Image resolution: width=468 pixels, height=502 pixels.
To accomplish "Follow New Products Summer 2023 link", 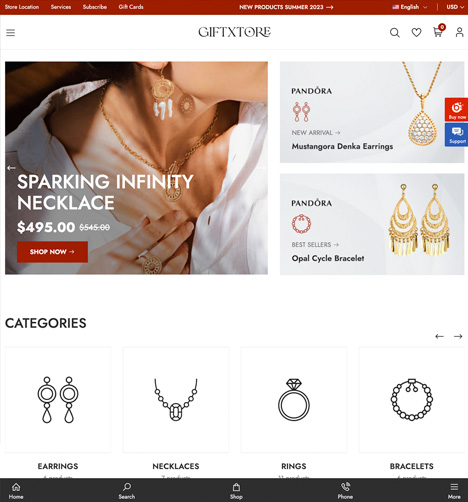I will click(286, 7).
